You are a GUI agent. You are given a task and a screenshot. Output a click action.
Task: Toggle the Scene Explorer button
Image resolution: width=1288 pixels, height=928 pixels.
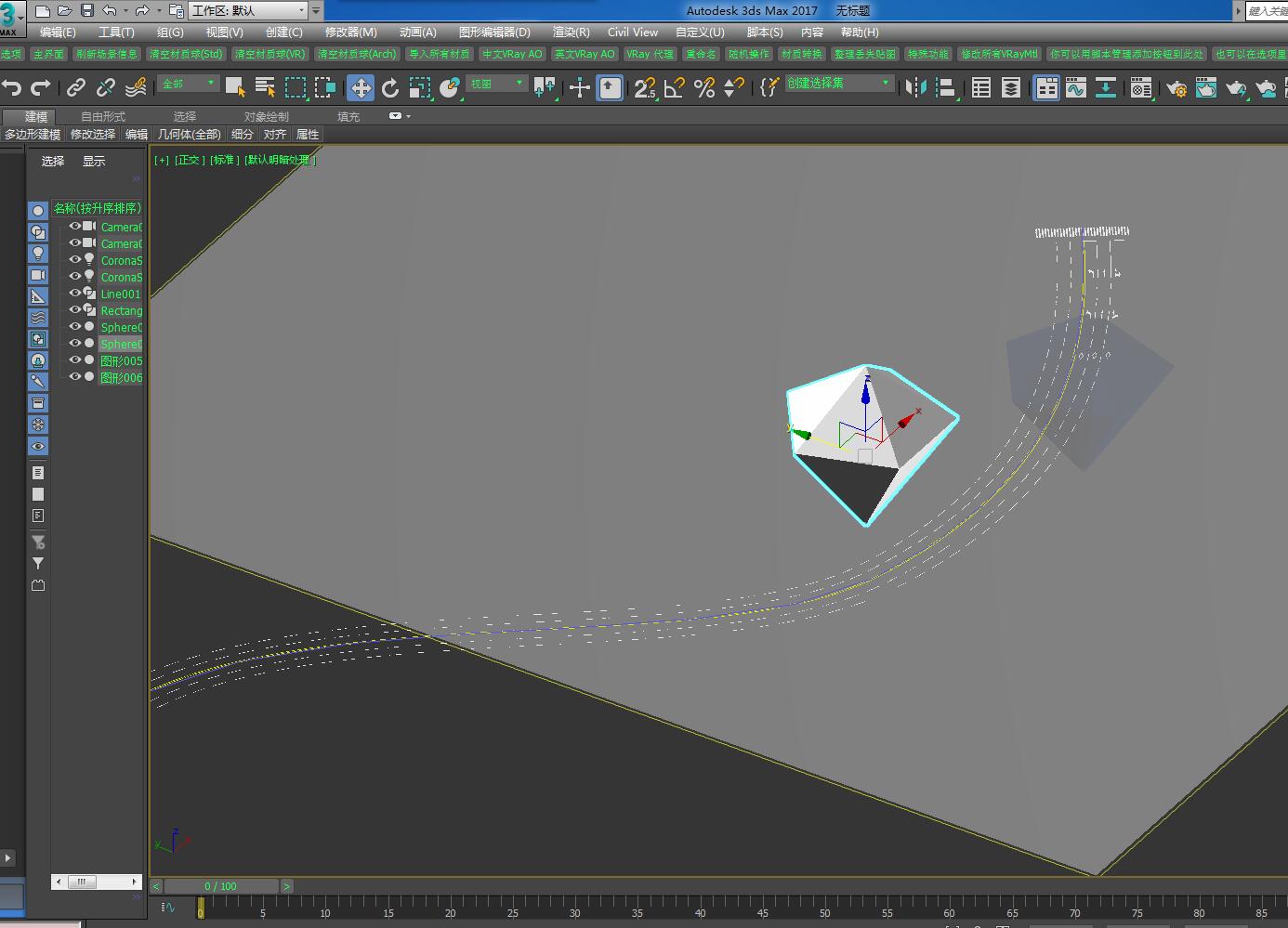(980, 87)
